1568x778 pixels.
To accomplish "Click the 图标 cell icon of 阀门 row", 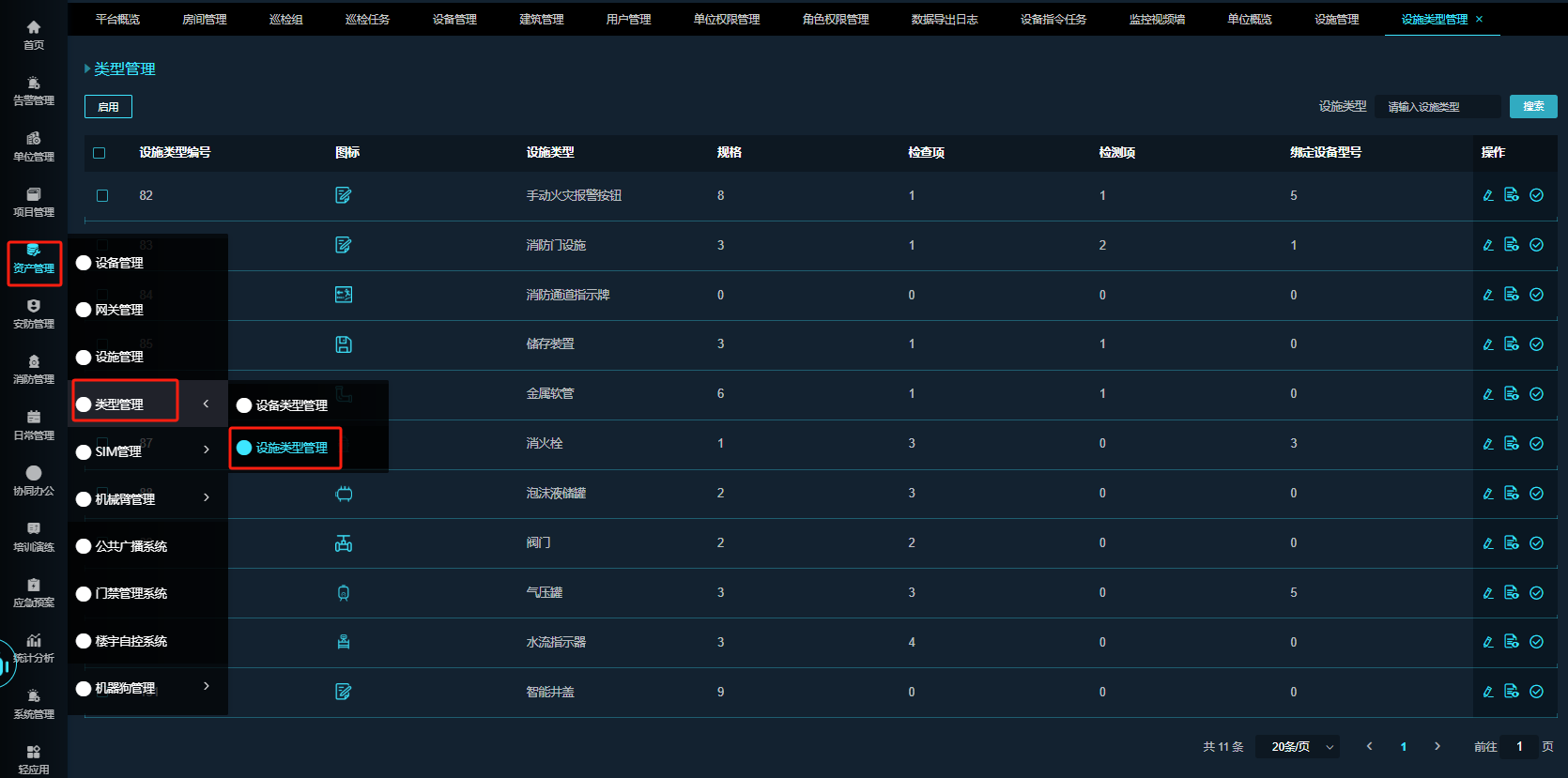I will click(x=344, y=543).
